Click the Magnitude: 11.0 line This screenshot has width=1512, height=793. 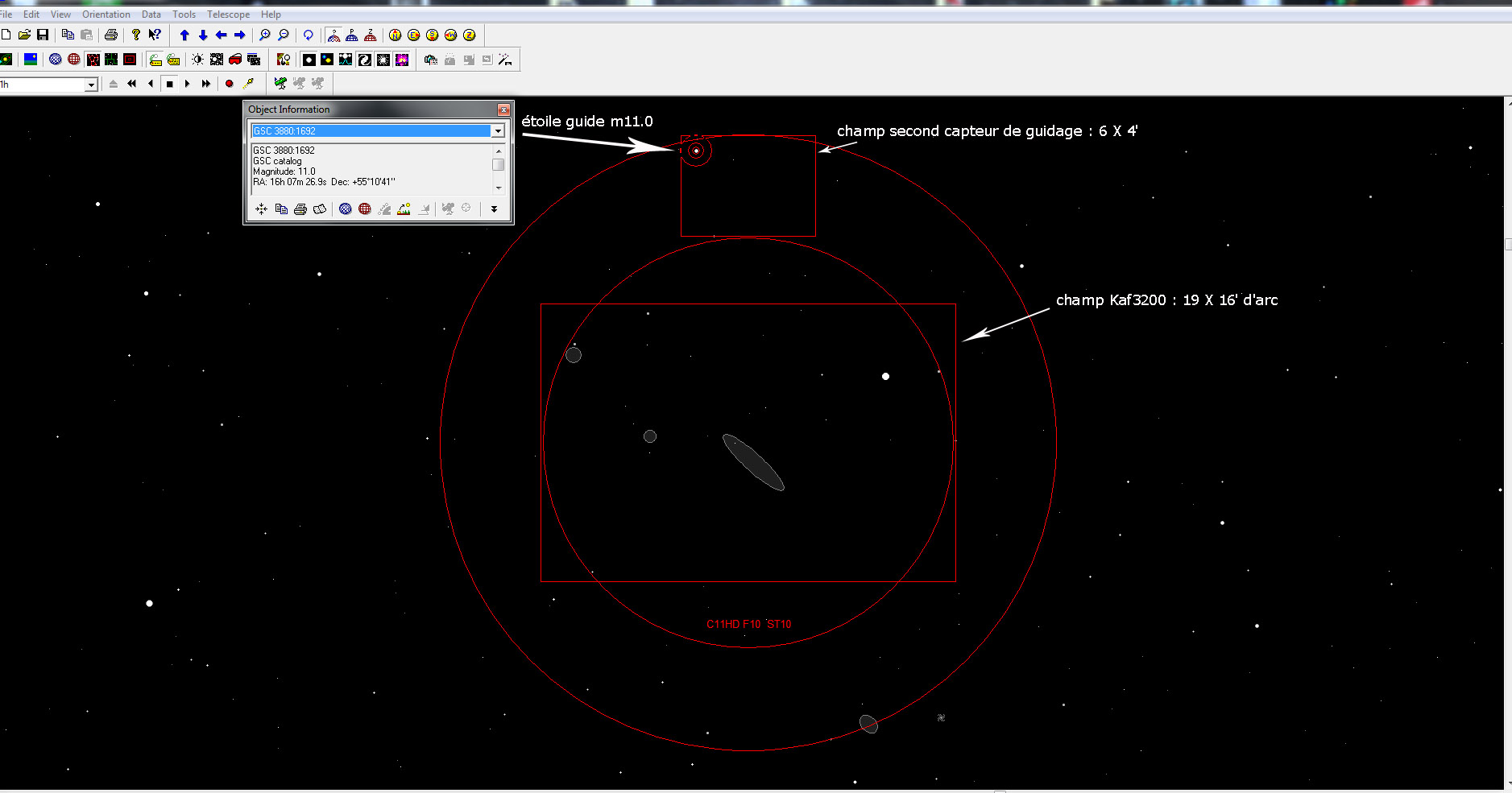284,171
